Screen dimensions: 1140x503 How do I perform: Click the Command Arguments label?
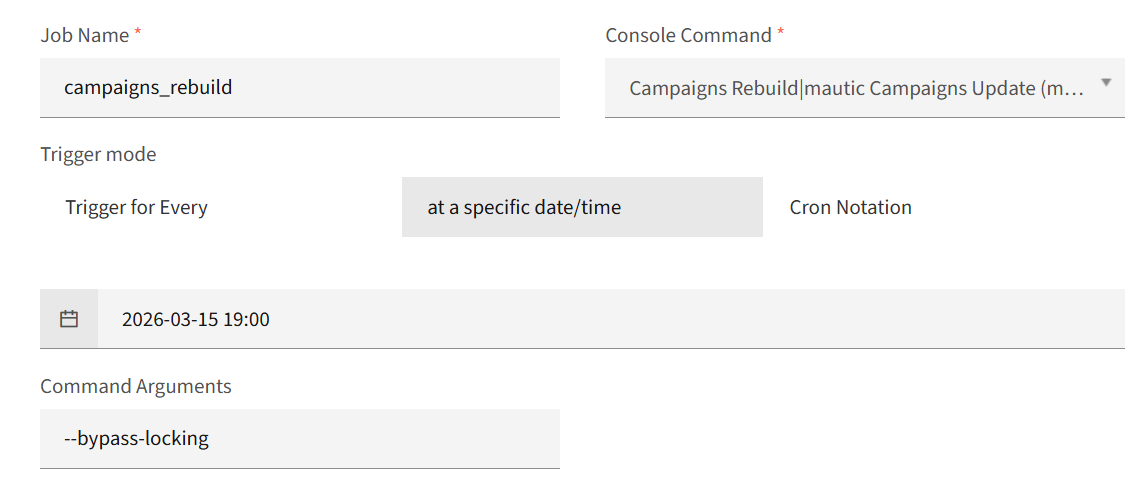(x=136, y=387)
